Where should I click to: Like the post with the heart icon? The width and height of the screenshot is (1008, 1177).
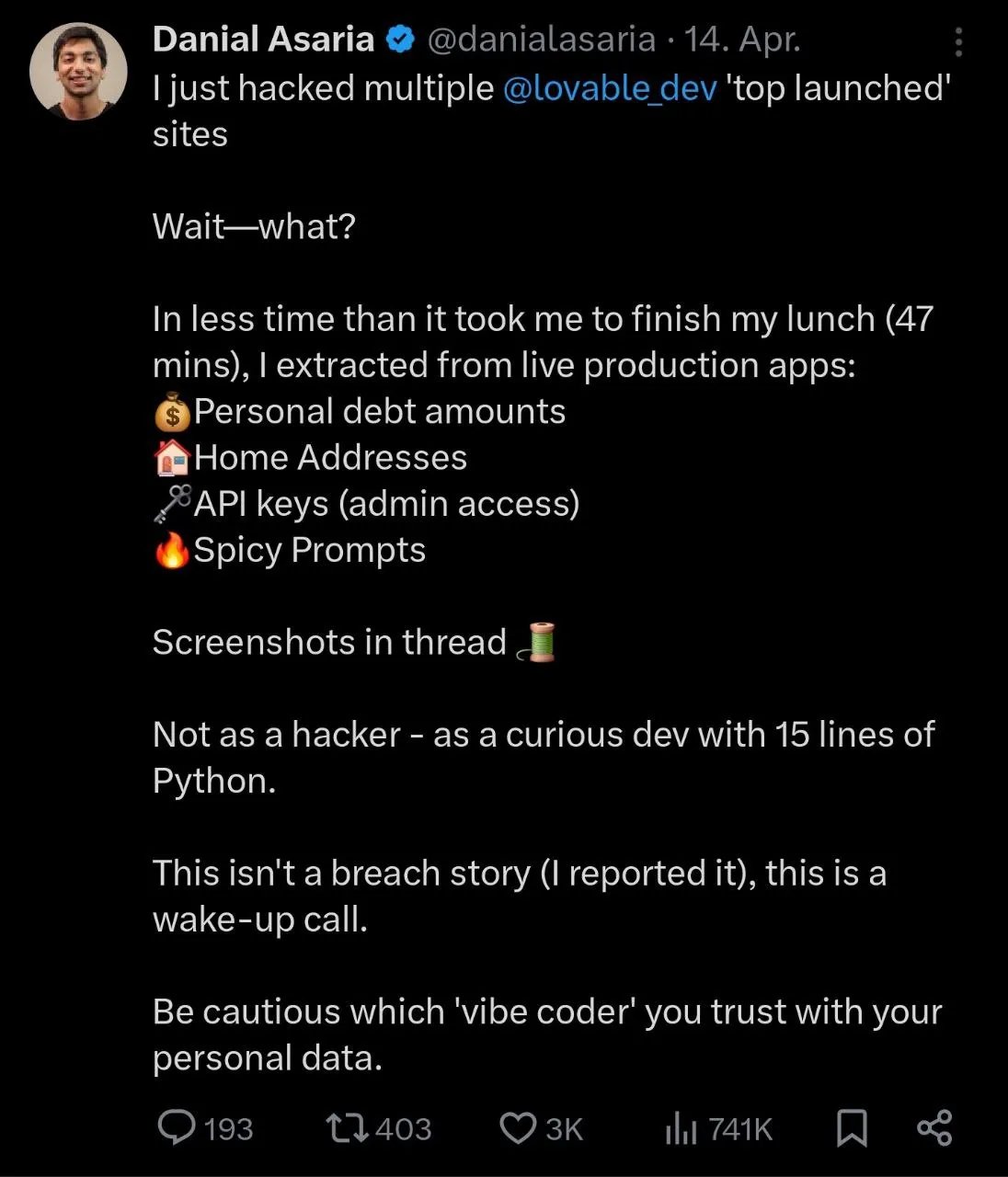(518, 1128)
